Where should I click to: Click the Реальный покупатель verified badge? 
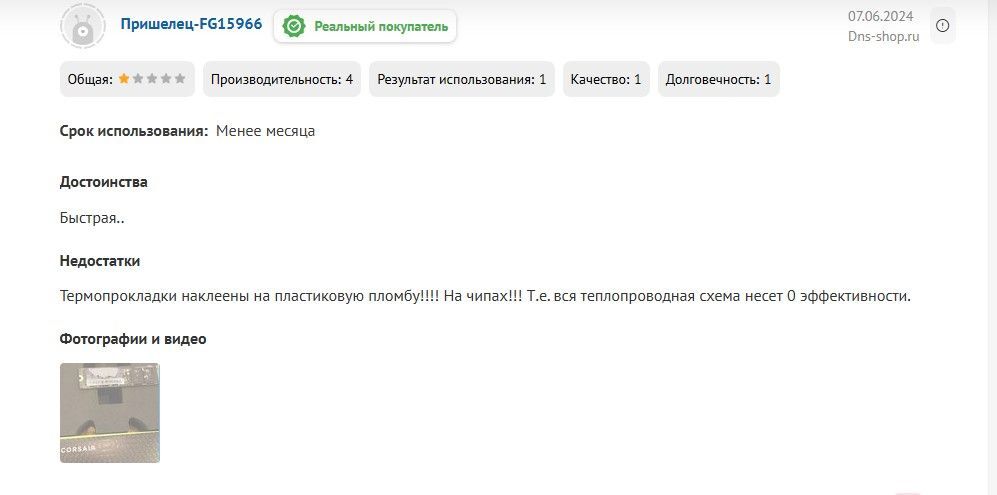(365, 27)
